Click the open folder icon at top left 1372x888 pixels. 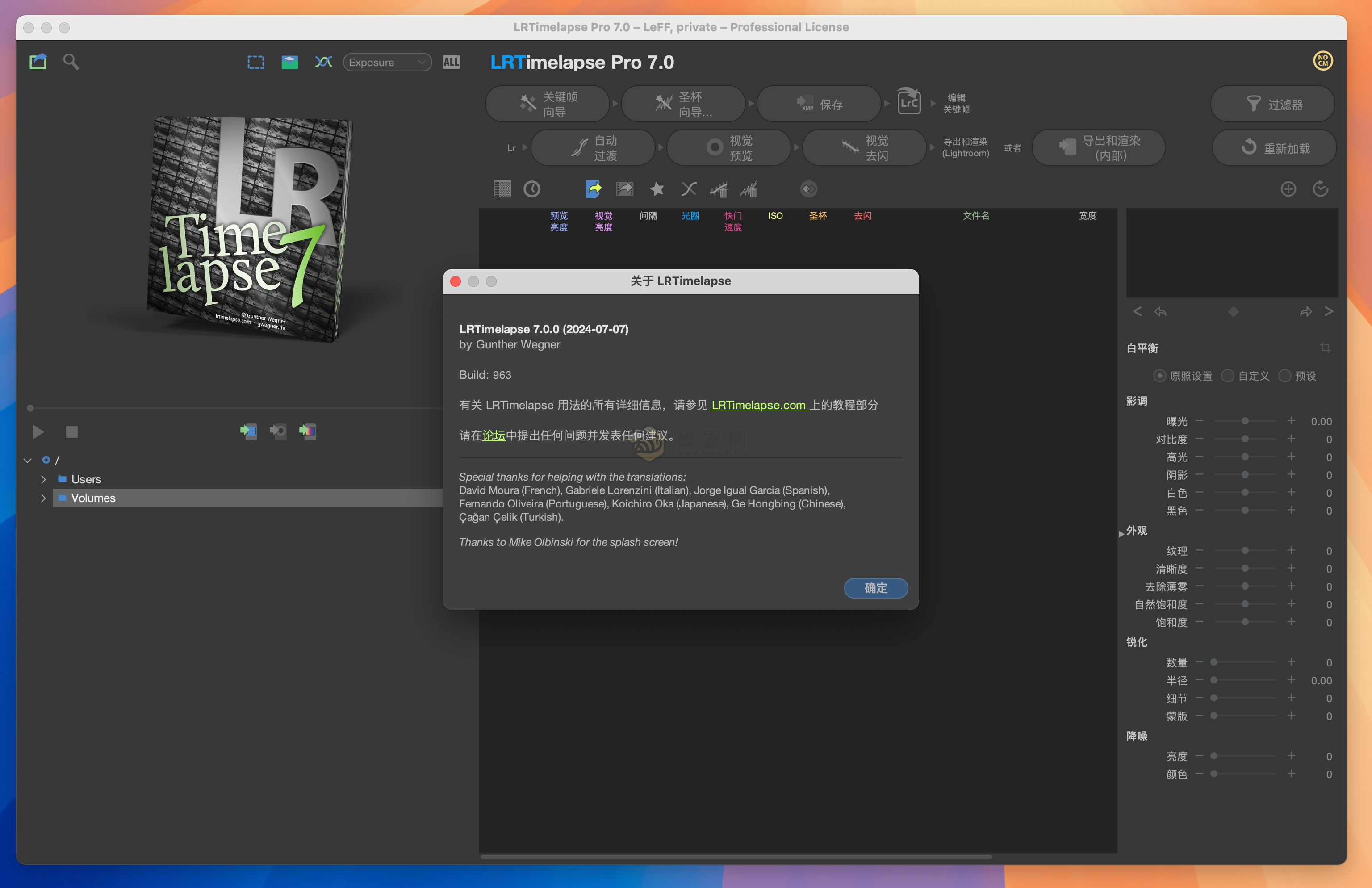[x=38, y=62]
